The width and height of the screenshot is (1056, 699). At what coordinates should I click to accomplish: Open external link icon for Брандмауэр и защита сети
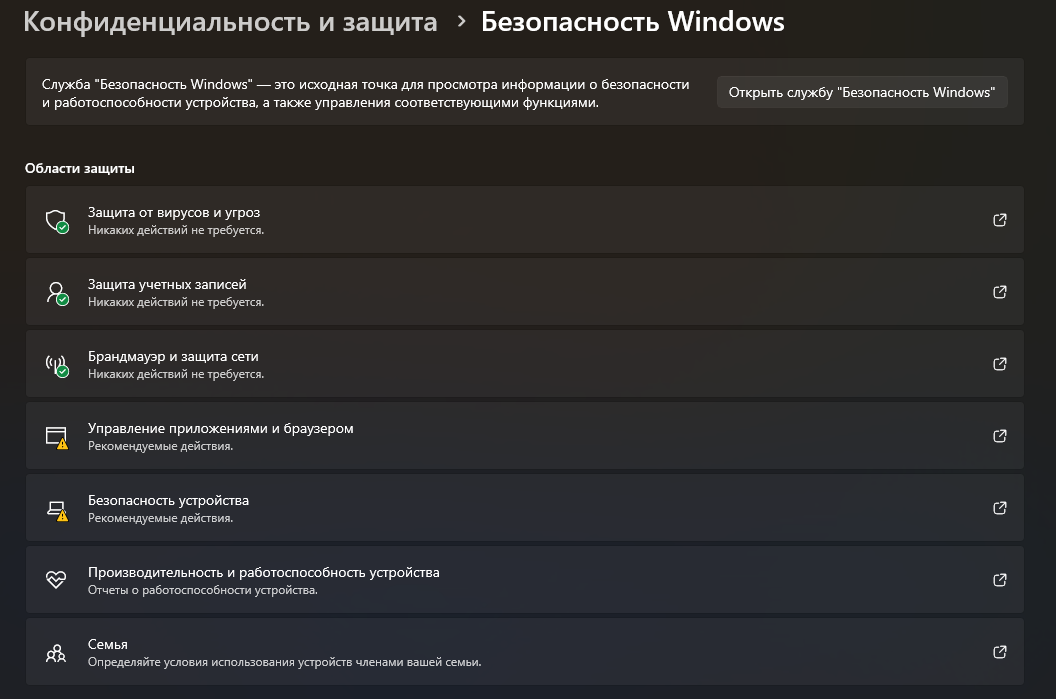point(999,364)
